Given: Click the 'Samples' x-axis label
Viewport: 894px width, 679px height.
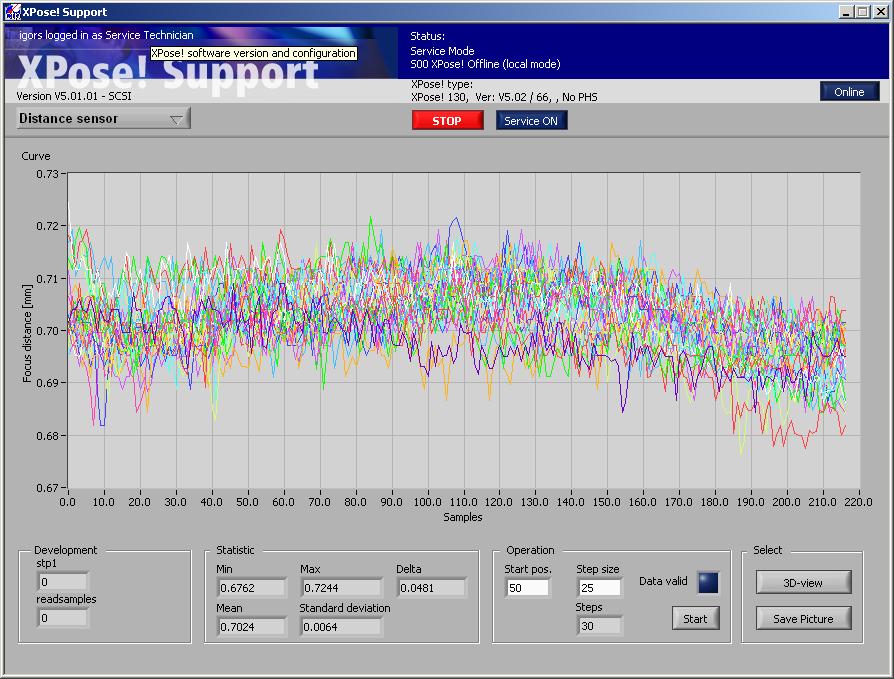Looking at the screenshot, I should click(463, 517).
